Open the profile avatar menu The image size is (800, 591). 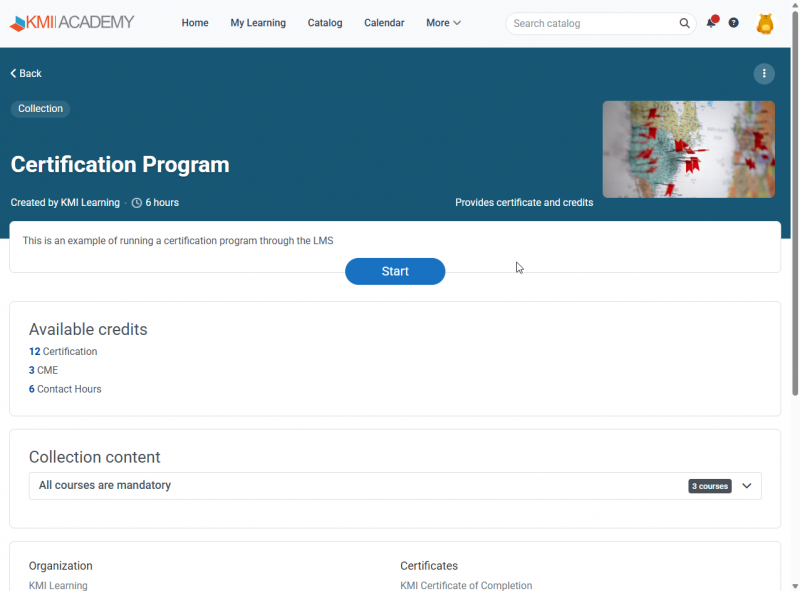pyautogui.click(x=765, y=22)
